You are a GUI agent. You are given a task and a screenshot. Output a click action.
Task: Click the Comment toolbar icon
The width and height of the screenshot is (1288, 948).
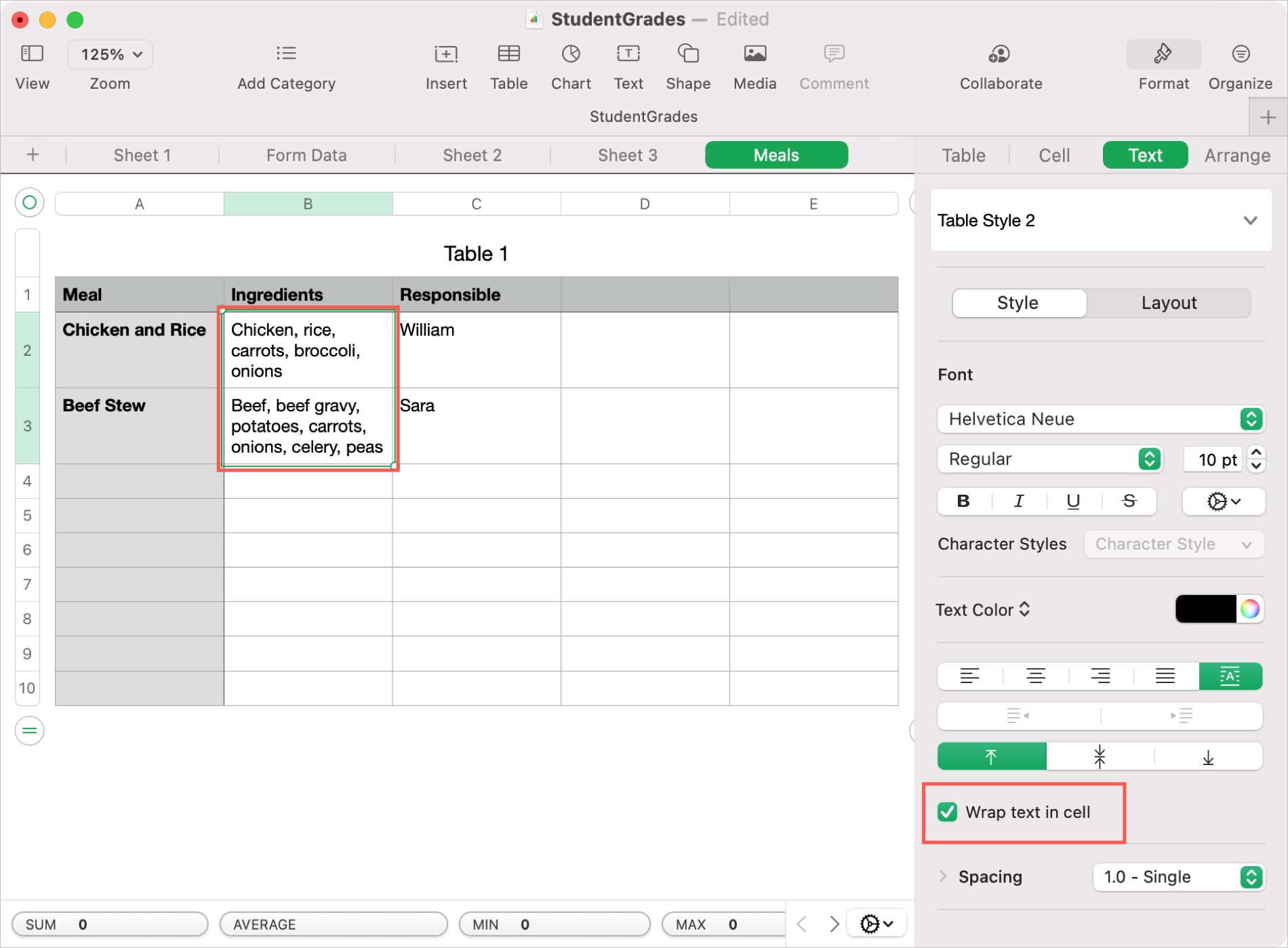coord(834,54)
